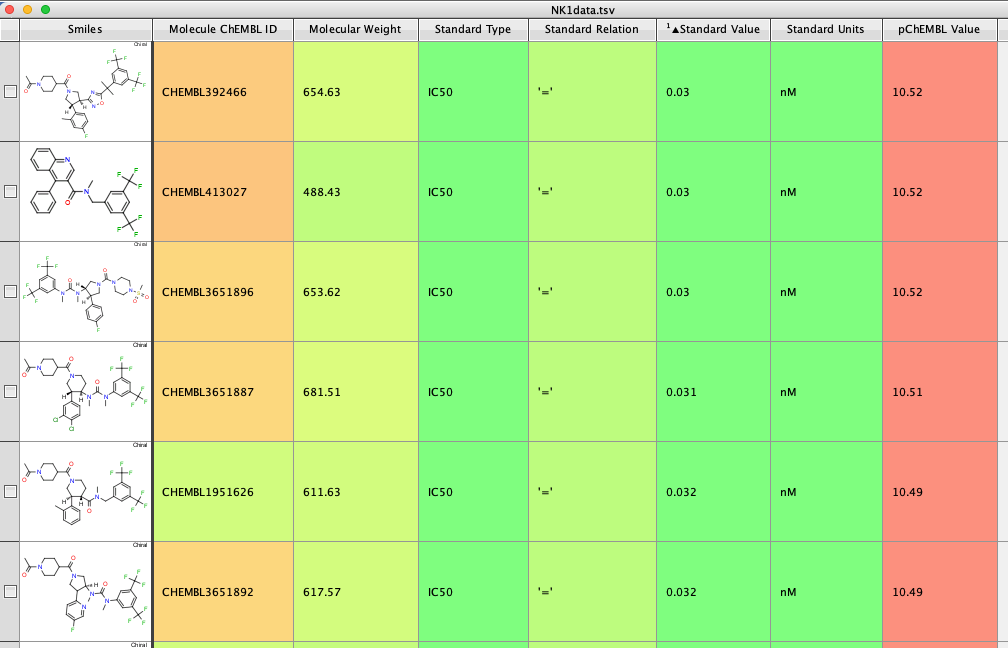The width and height of the screenshot is (1008, 648).
Task: Open the quinoline structure image for CHEMBL413027
Action: 85,192
